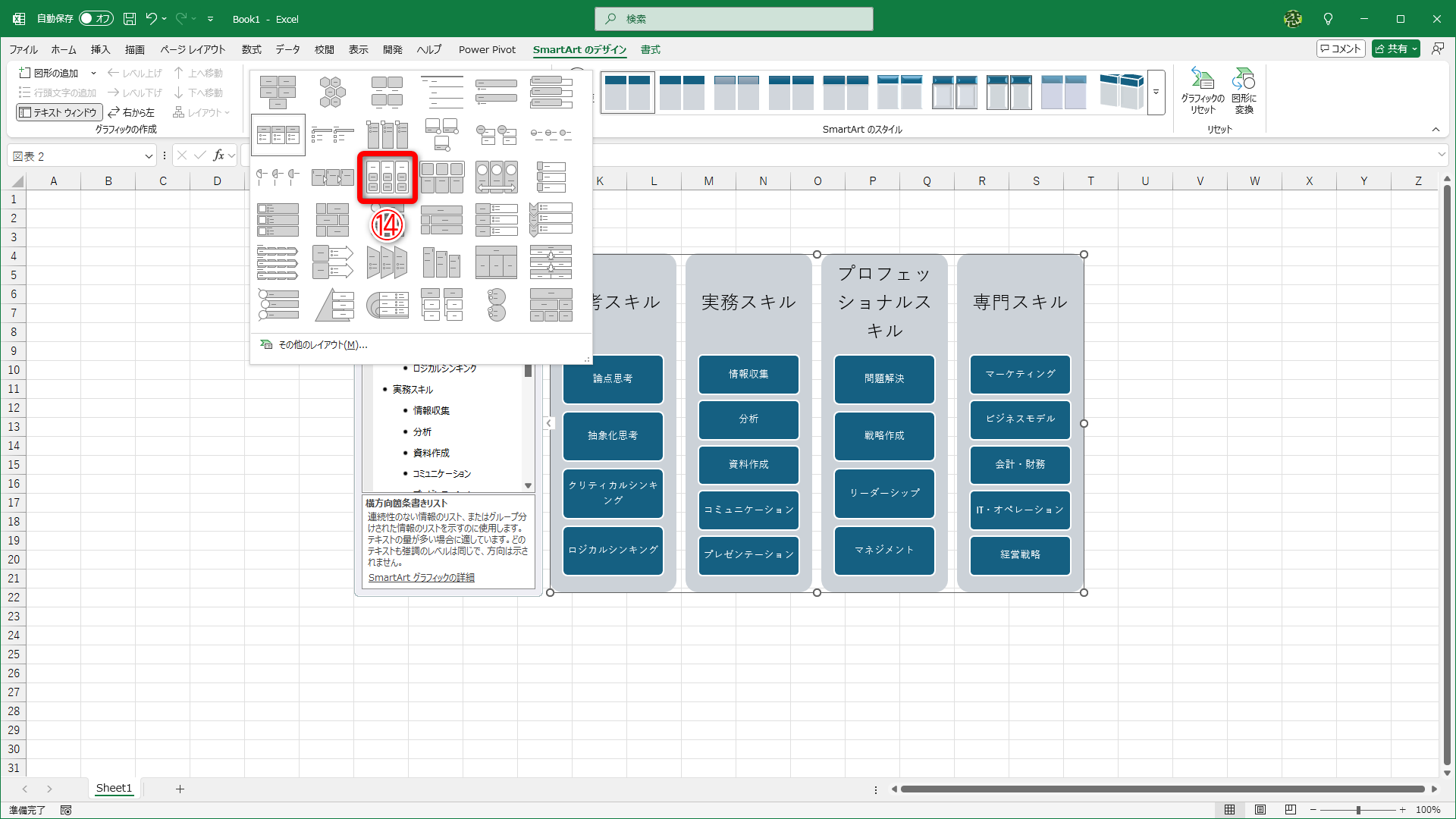Screen dimensions: 1456x819
Task: Expand the SmartArt Styles gallery
Action: [1156, 93]
